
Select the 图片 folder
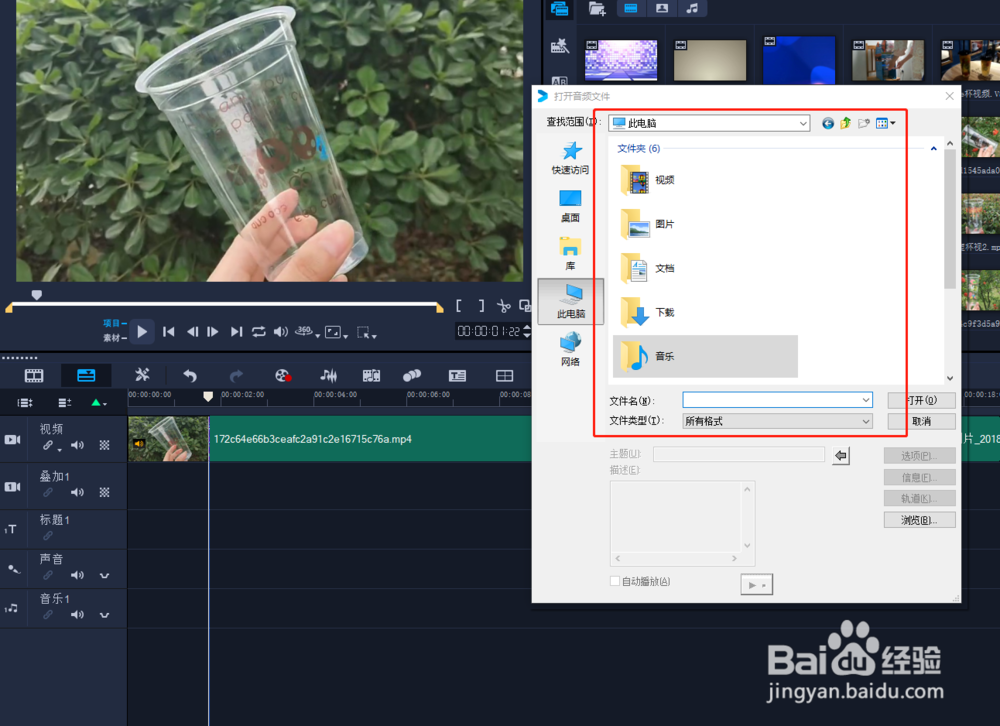pyautogui.click(x=648, y=224)
